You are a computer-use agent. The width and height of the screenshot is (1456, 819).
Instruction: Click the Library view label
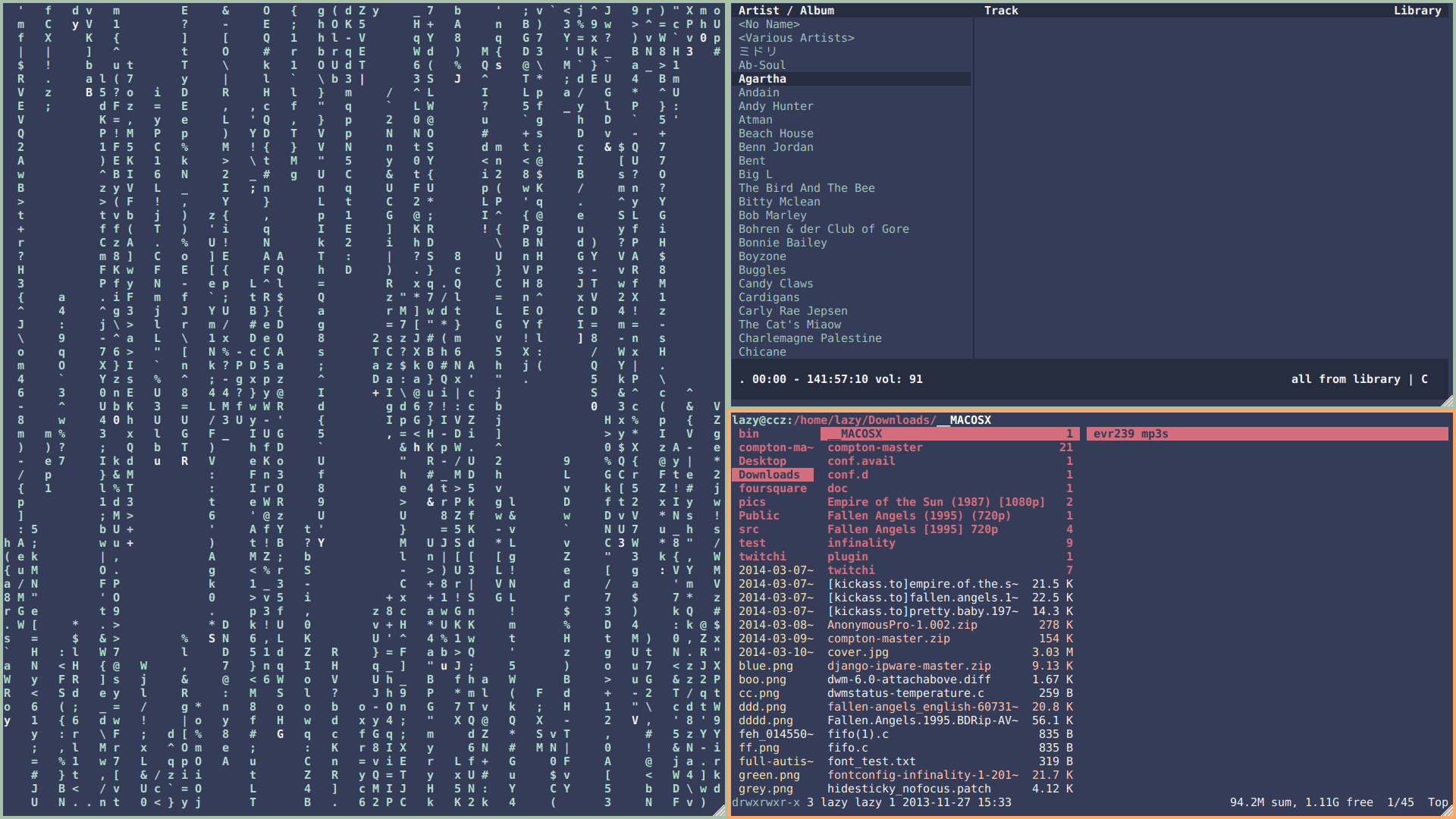(1417, 11)
